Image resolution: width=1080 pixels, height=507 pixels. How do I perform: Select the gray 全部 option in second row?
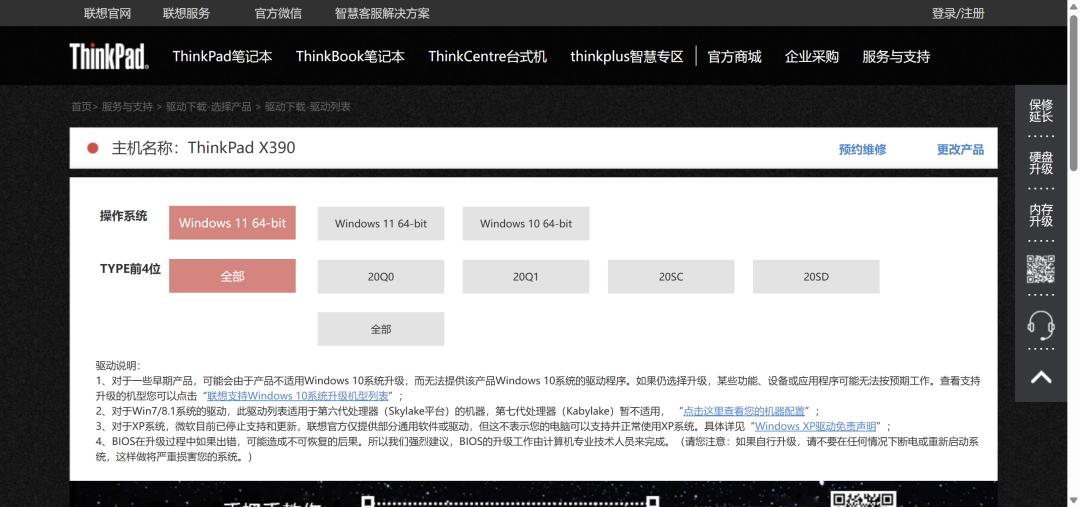click(x=381, y=329)
